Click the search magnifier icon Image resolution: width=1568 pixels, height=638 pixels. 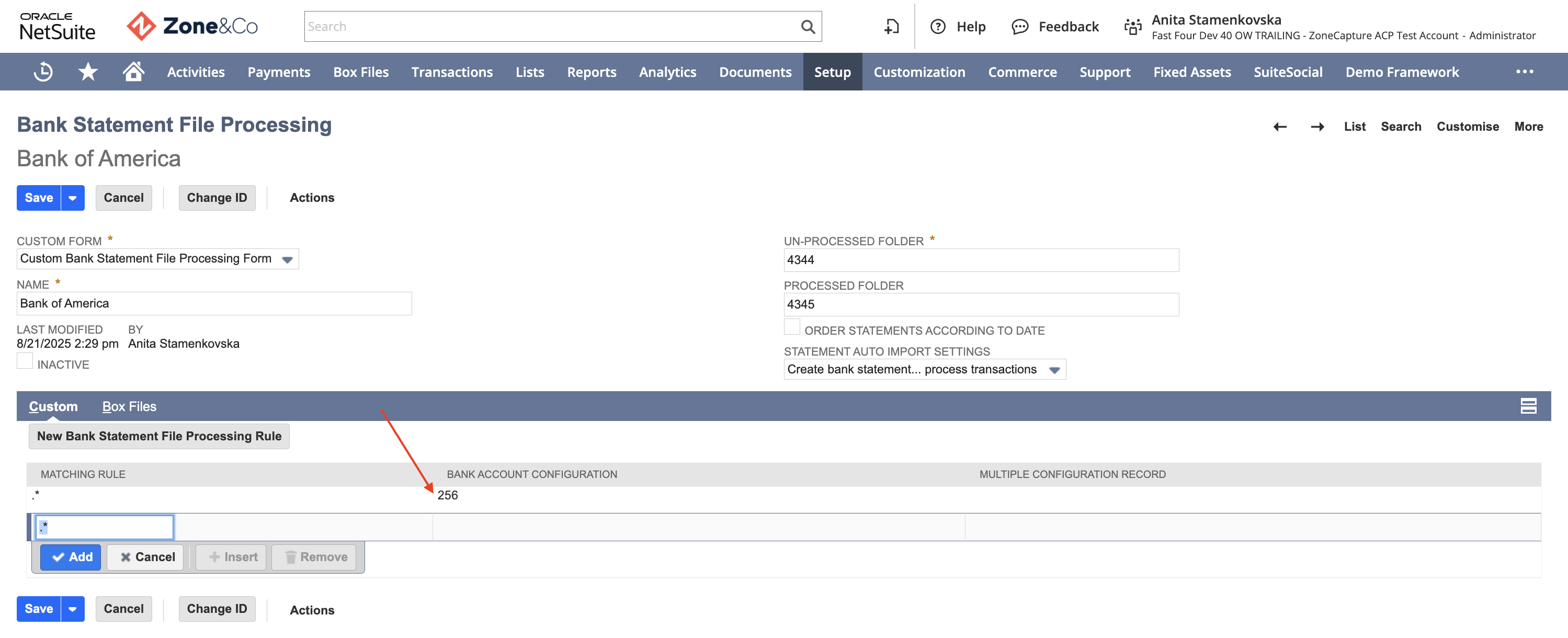tap(808, 27)
